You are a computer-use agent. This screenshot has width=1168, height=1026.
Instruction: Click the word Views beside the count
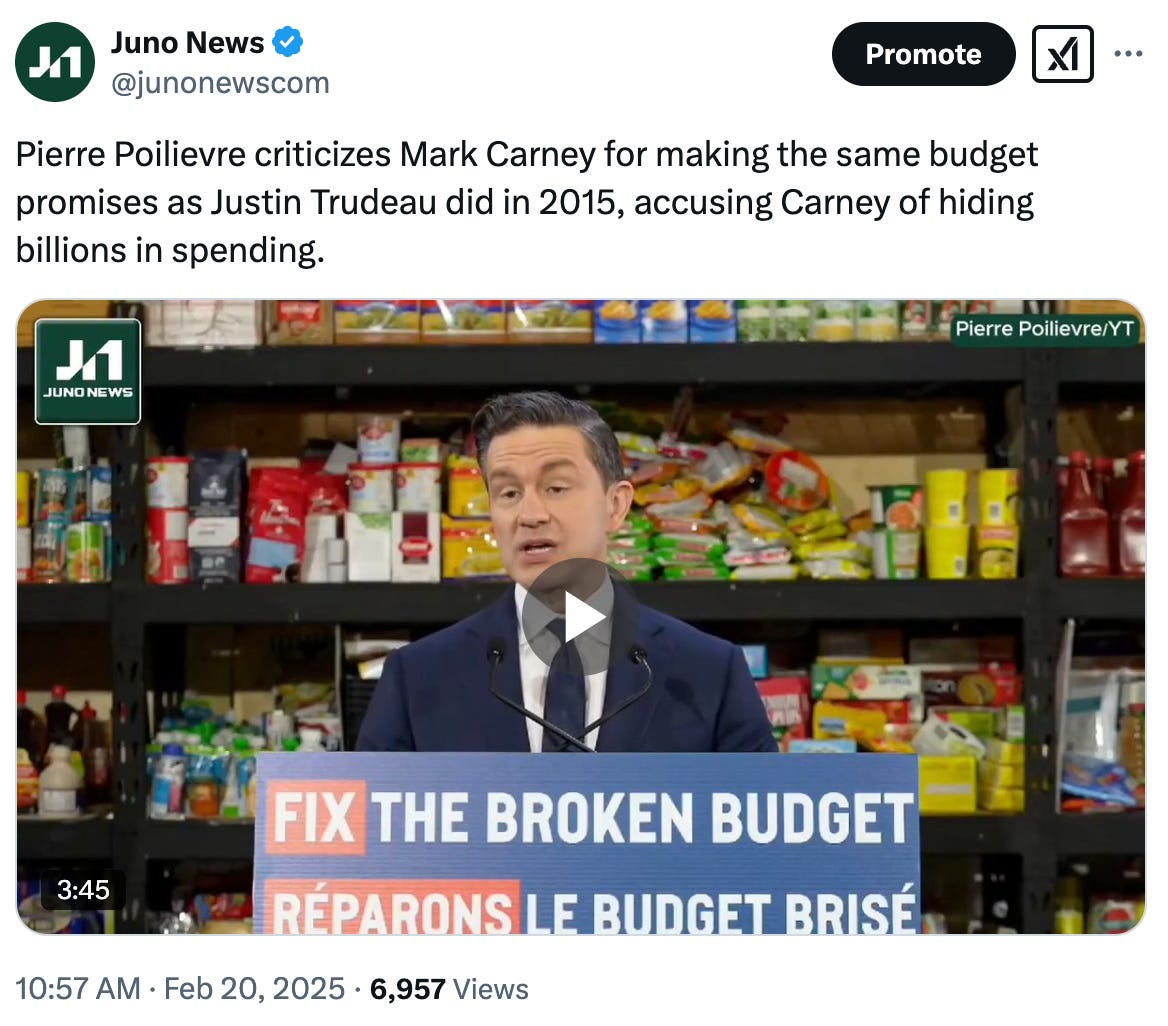click(x=491, y=989)
